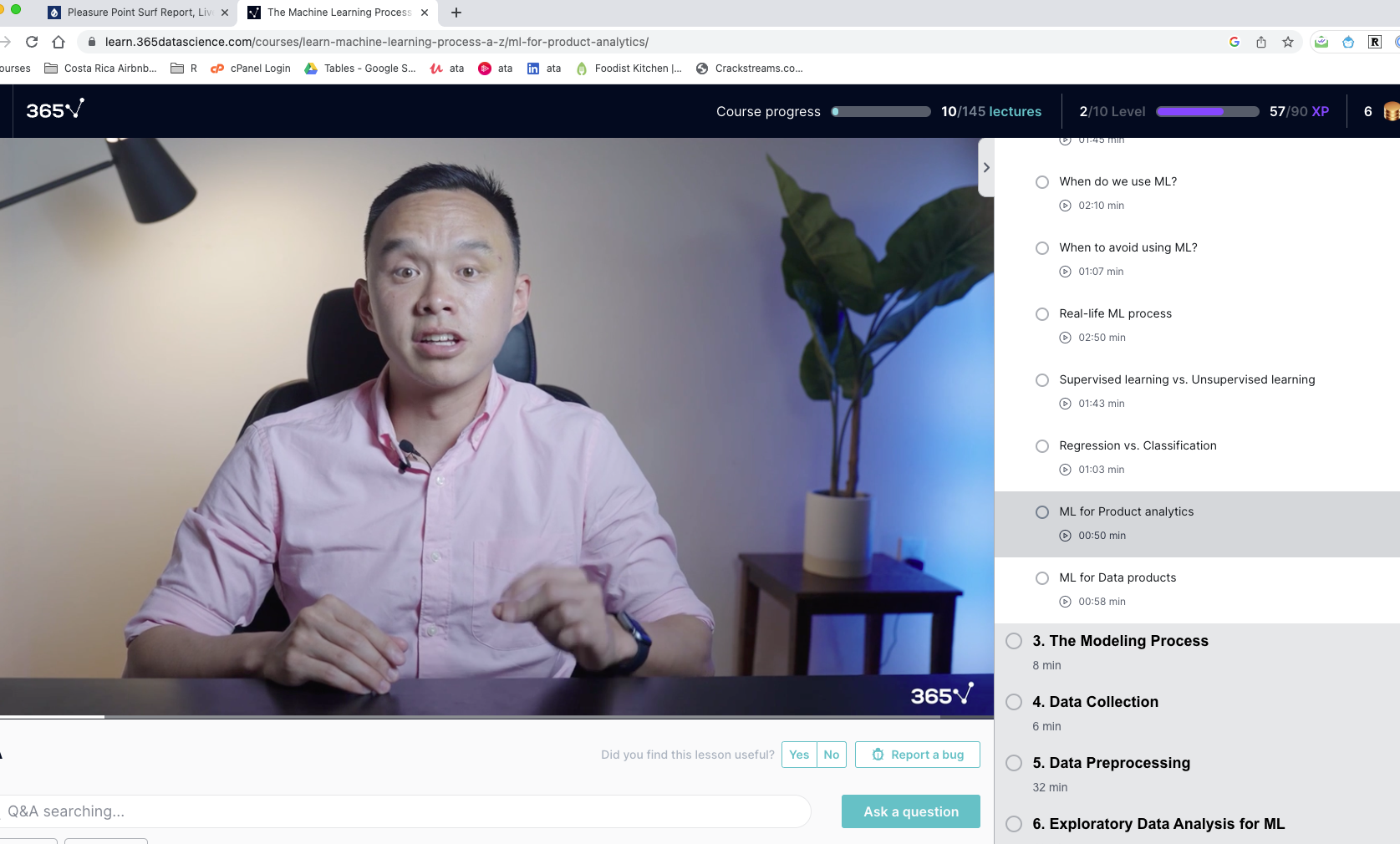
Task: Open the Crackstreams bookmark
Action: pos(750,69)
